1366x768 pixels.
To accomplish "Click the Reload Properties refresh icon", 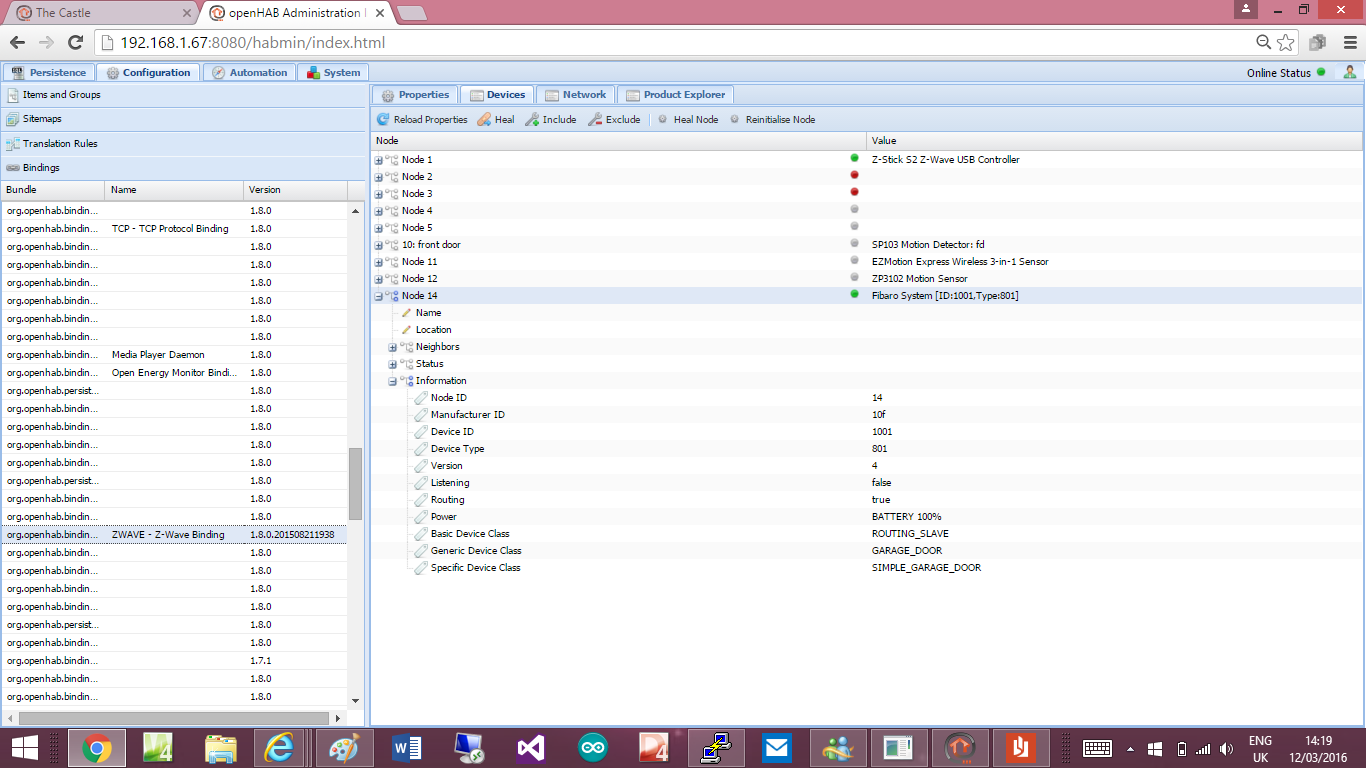I will [383, 120].
